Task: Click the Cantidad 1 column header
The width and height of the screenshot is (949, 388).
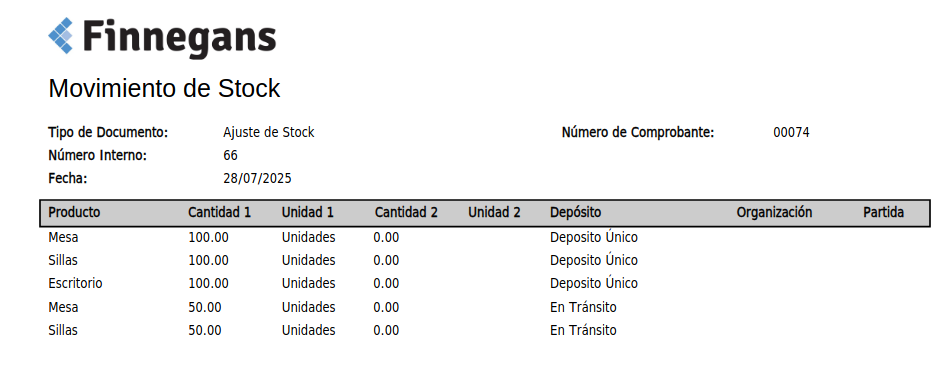Action: click(219, 212)
